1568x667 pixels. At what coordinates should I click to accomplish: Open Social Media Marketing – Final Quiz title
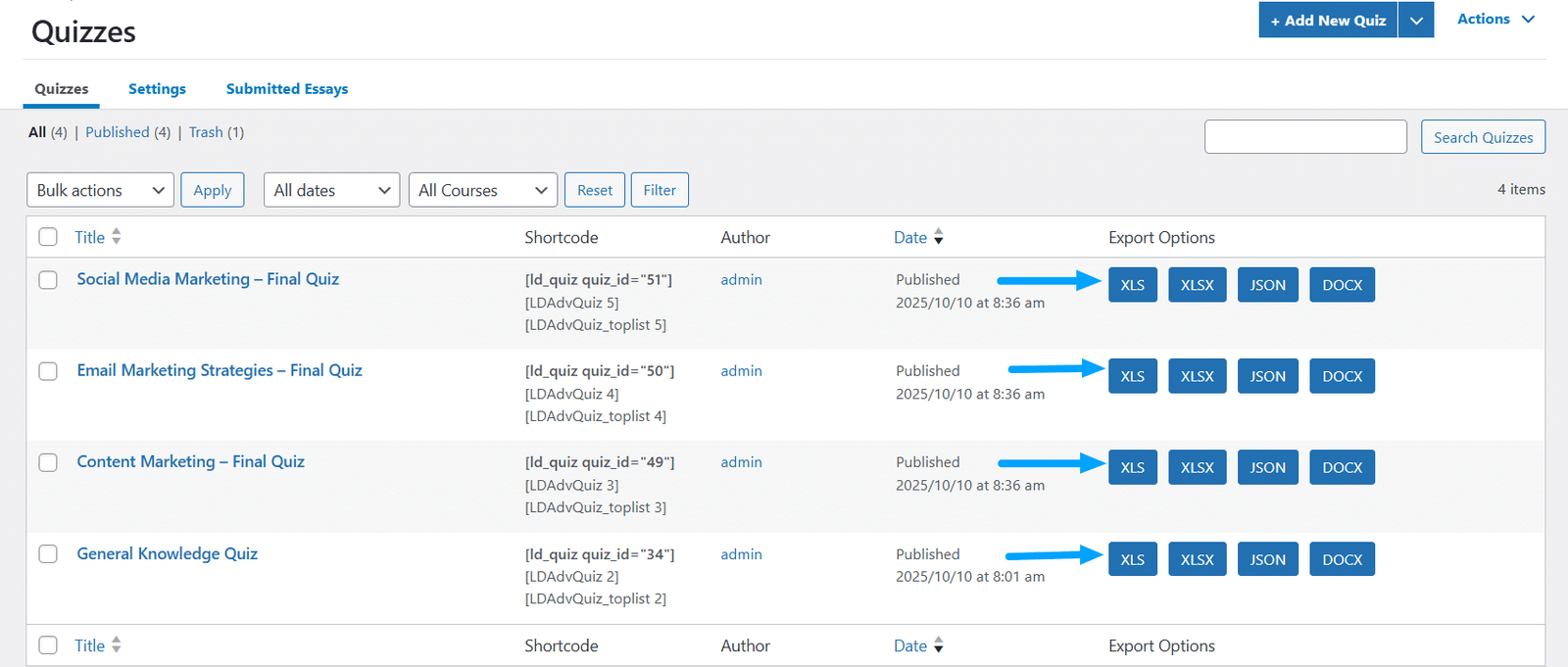coord(208,279)
